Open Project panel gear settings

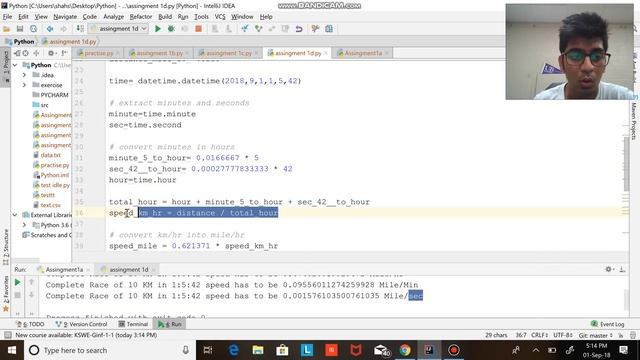51,53
